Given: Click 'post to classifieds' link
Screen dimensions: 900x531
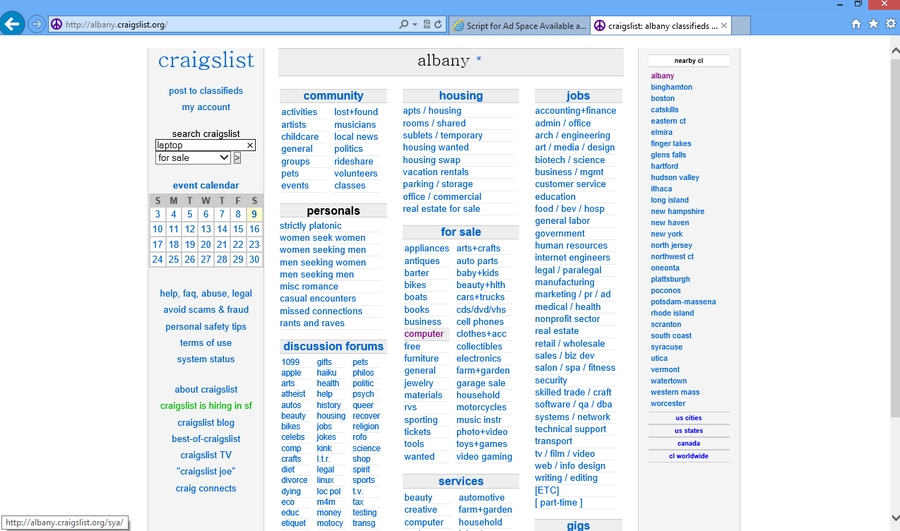Looking at the screenshot, I should 206,91.
